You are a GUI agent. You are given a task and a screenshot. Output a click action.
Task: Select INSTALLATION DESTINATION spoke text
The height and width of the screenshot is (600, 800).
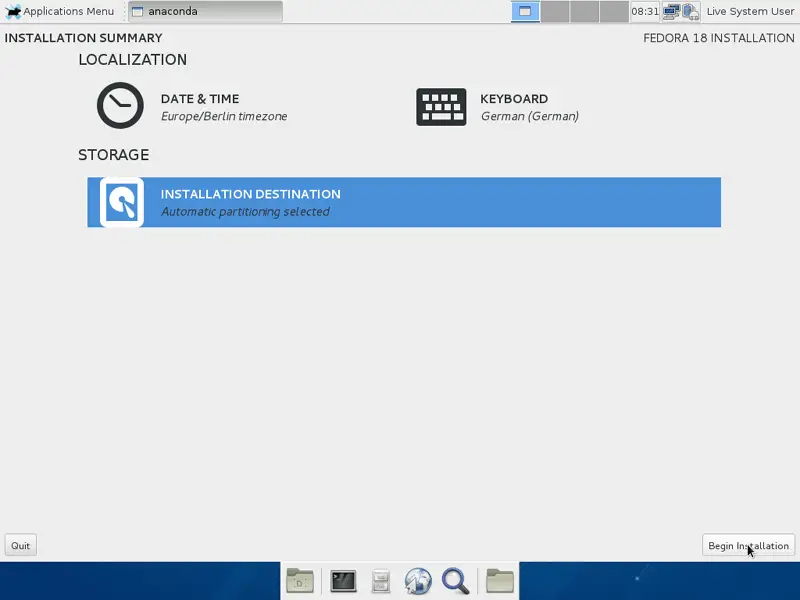(251, 194)
